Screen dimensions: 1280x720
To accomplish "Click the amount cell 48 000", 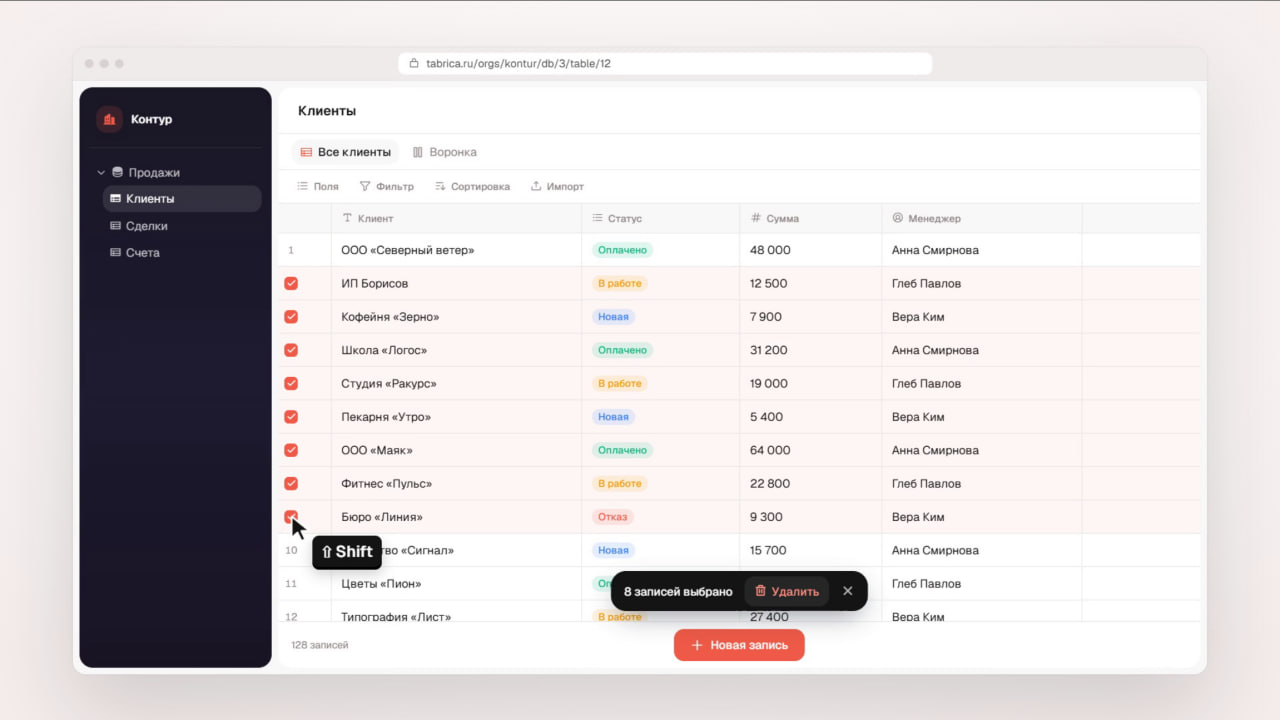I will coord(811,250).
